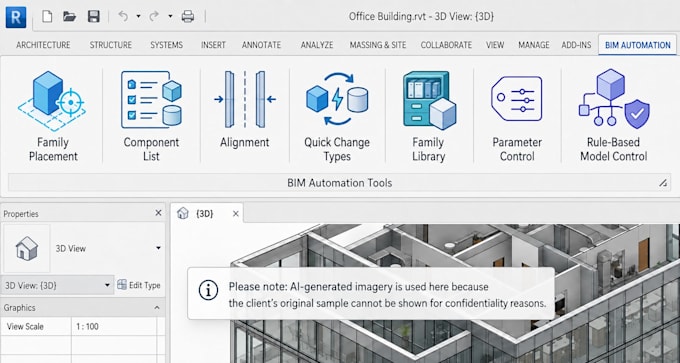Screen dimensions: 680x363
Task: Click the Revit application logo button
Action: click(x=16, y=17)
